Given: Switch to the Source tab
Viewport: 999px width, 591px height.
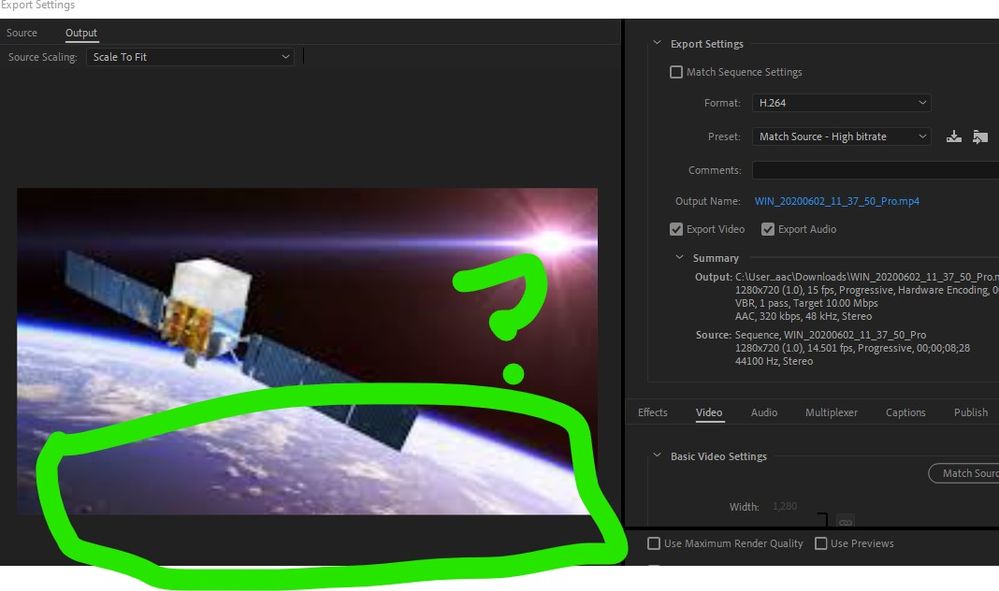Looking at the screenshot, I should 22,32.
